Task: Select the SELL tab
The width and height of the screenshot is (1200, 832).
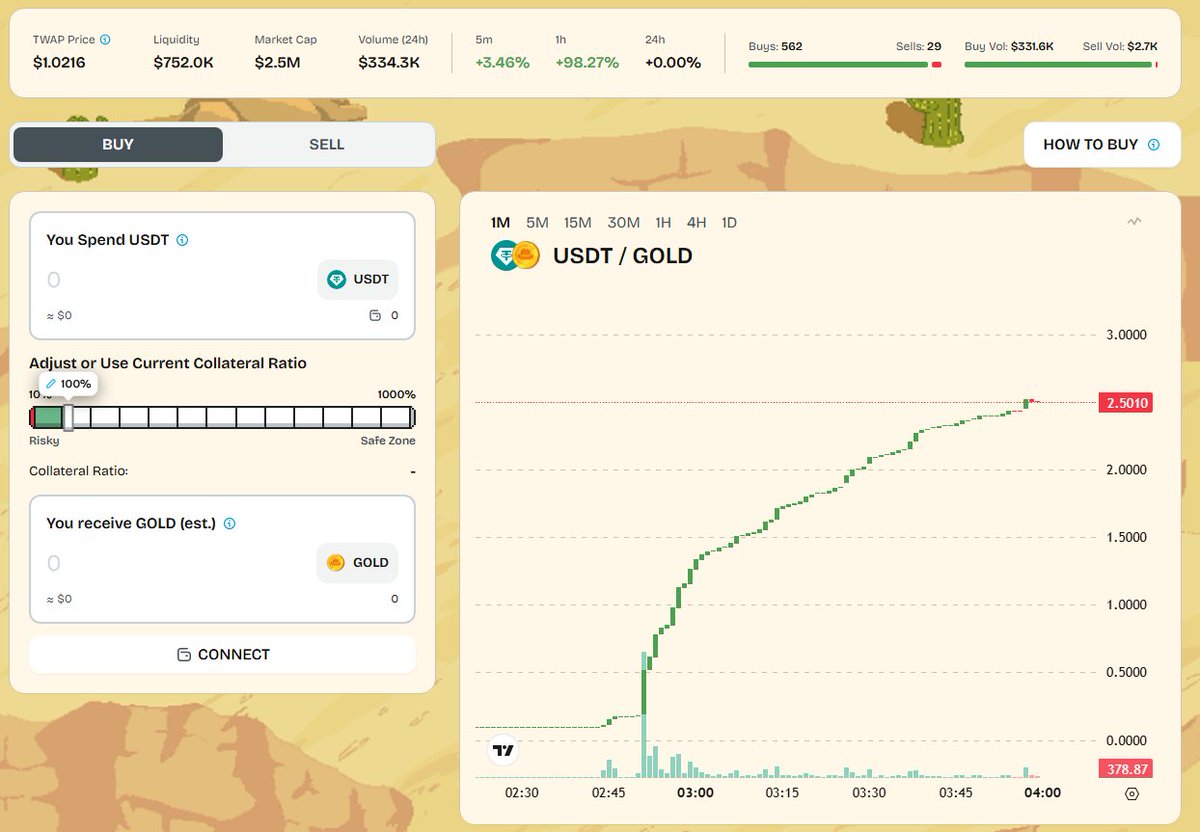Action: click(x=327, y=144)
